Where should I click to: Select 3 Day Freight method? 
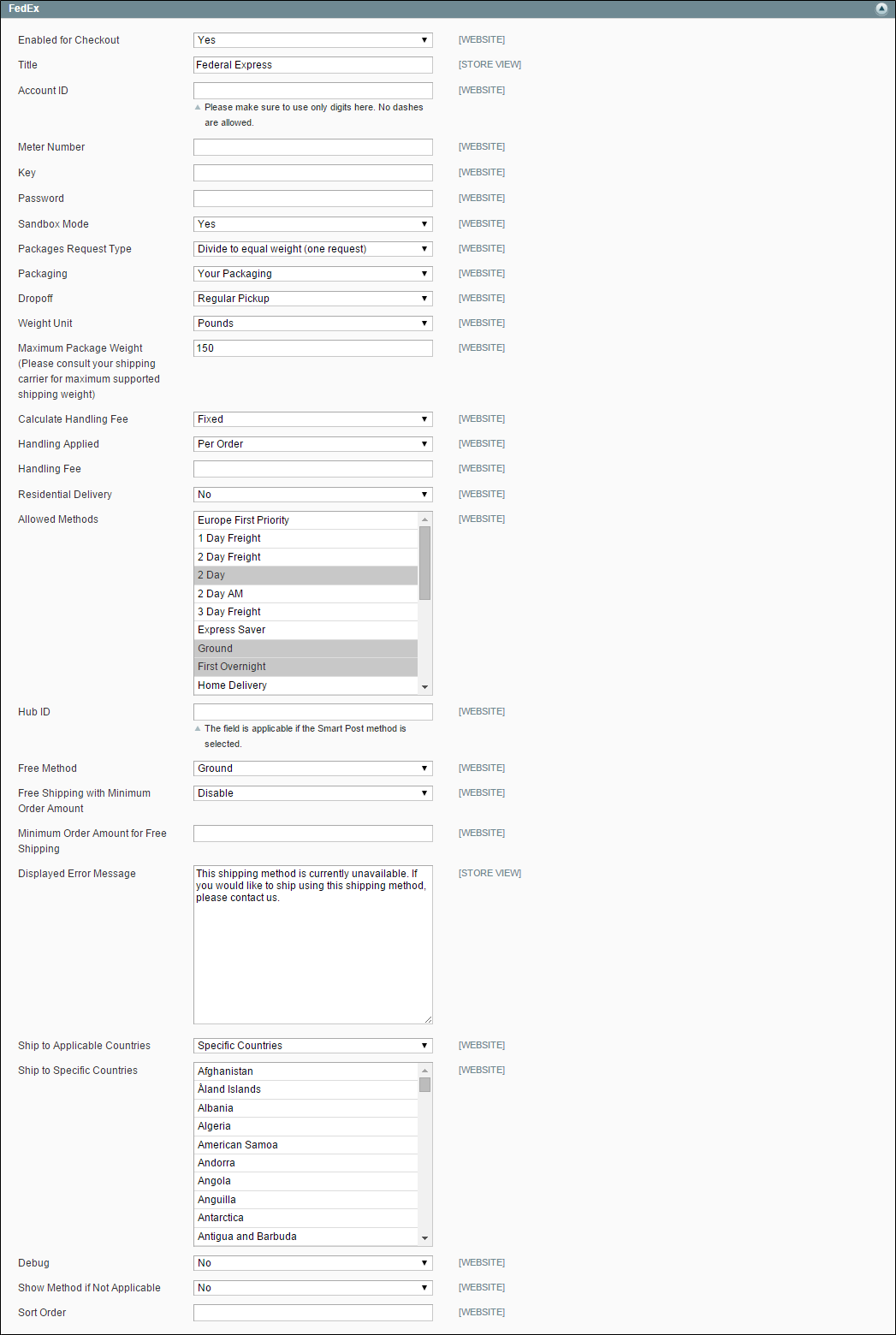(306, 612)
